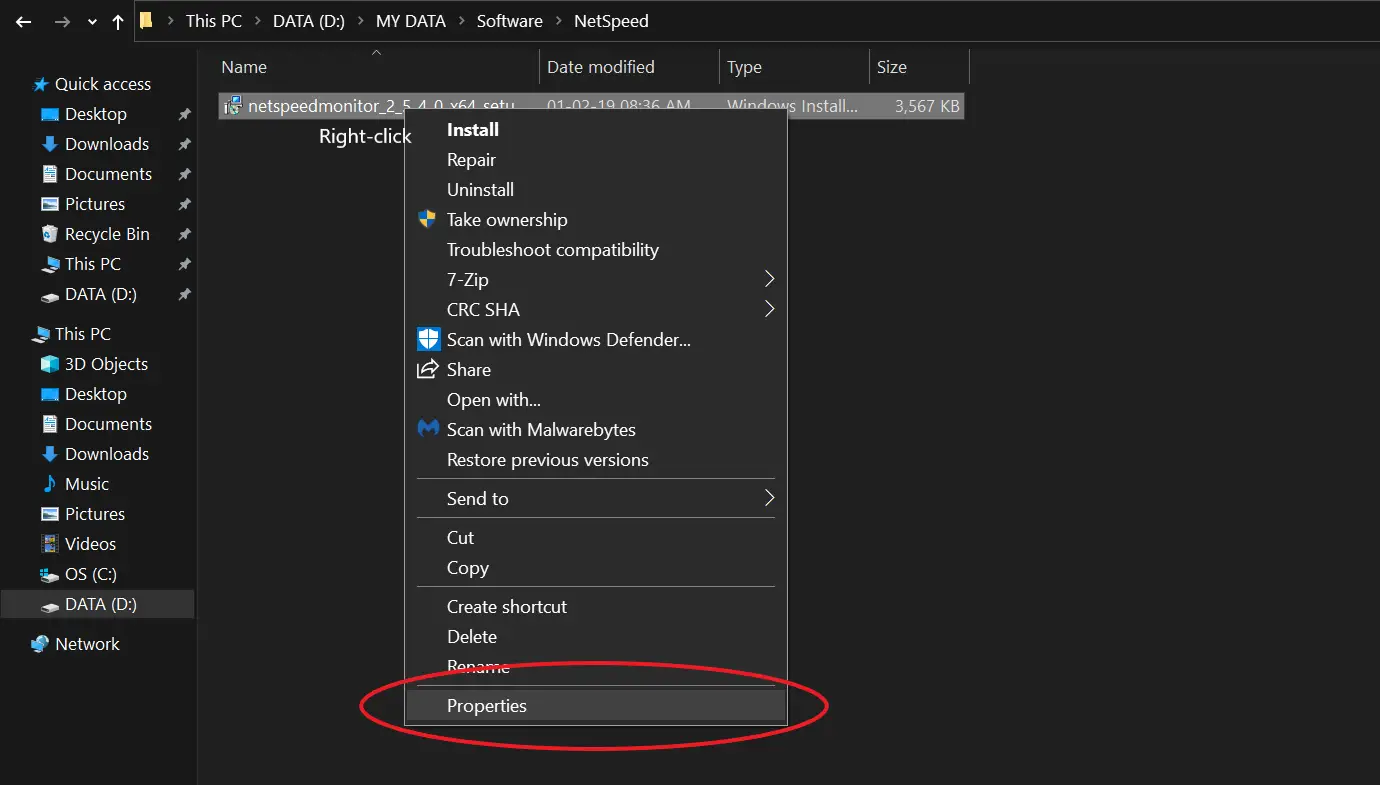Navigate to MY DATA in the breadcrumb
This screenshot has height=785, width=1380.
coord(410,21)
